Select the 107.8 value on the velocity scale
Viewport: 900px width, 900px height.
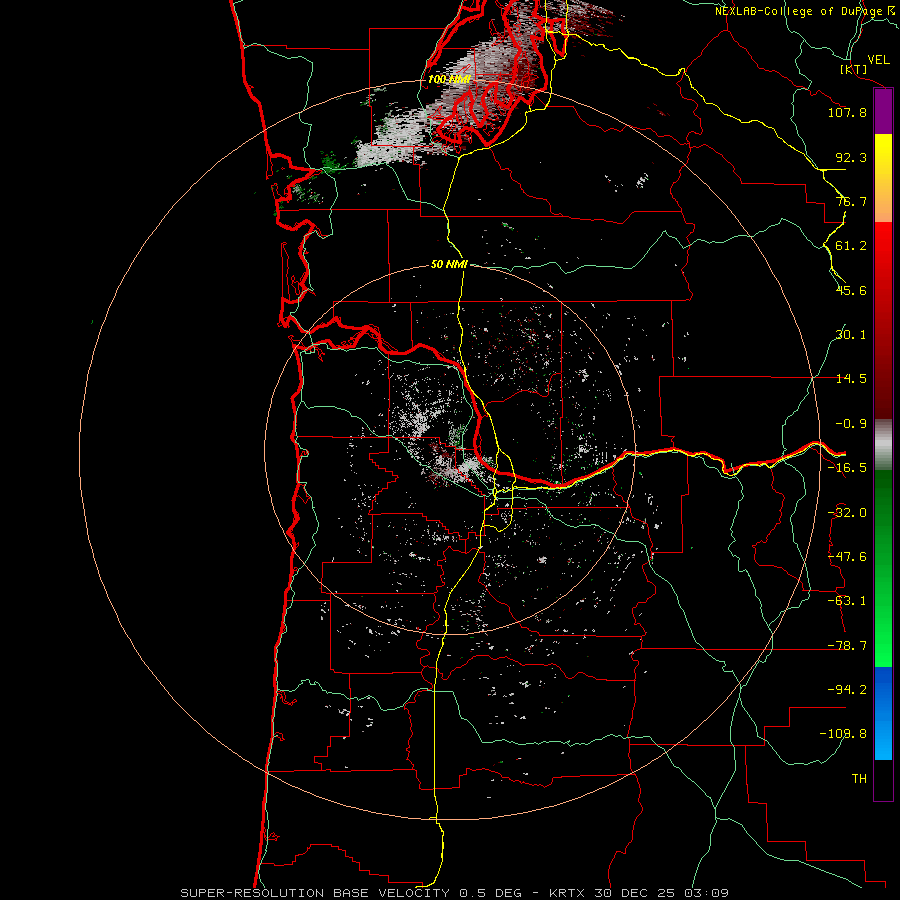coord(847,112)
